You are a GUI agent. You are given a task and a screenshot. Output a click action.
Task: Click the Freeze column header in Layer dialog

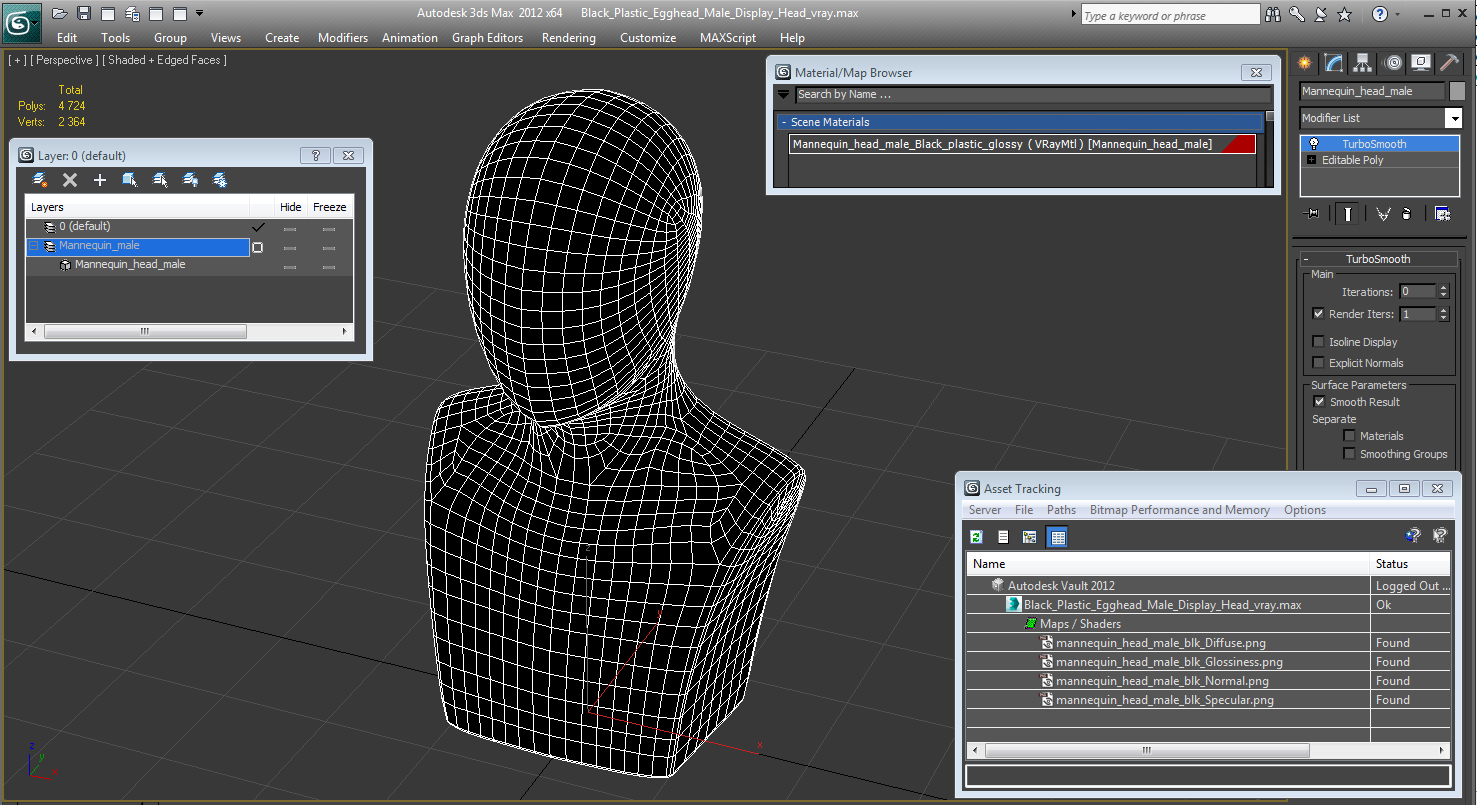pos(329,207)
